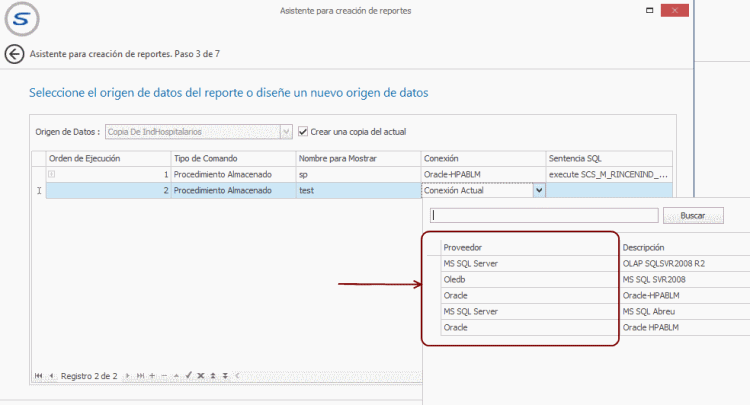Expand Conexión Actual dropdown arrow

(x=539, y=190)
